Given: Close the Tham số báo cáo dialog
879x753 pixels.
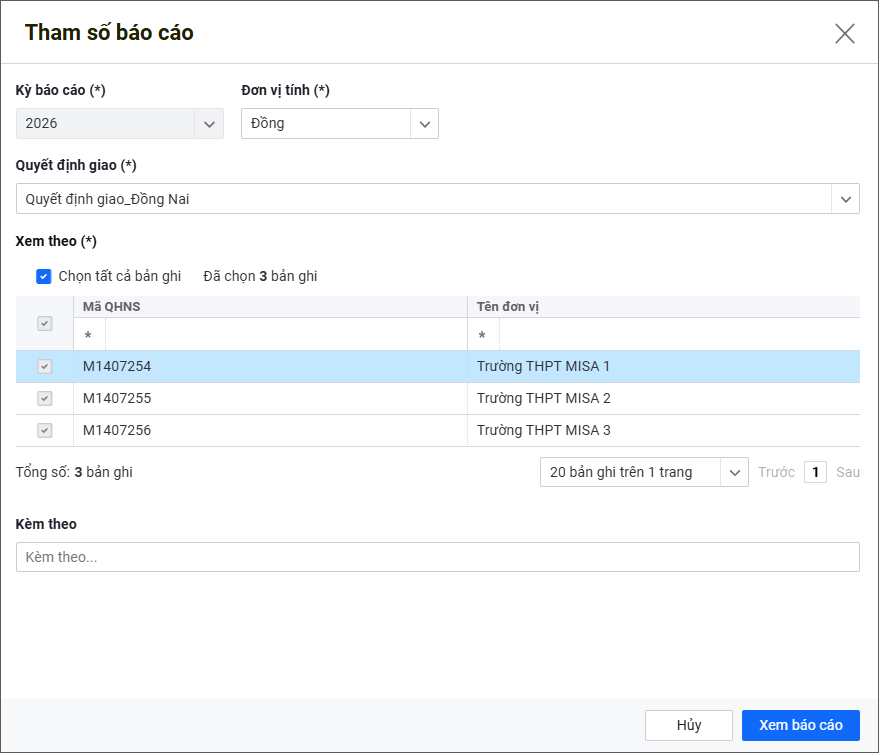Looking at the screenshot, I should click(x=844, y=33).
